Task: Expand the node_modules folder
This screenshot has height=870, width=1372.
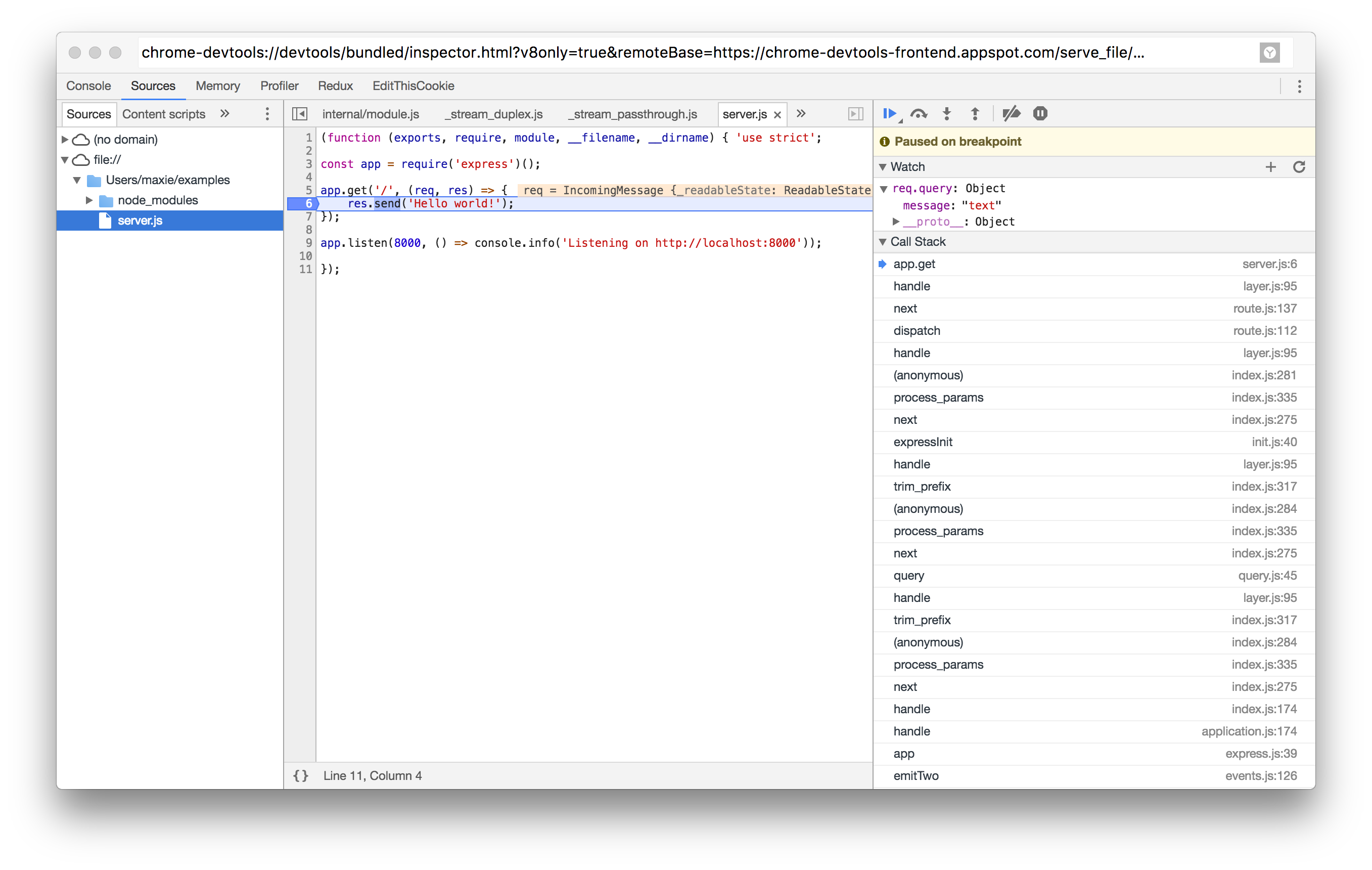Action: coord(89,200)
